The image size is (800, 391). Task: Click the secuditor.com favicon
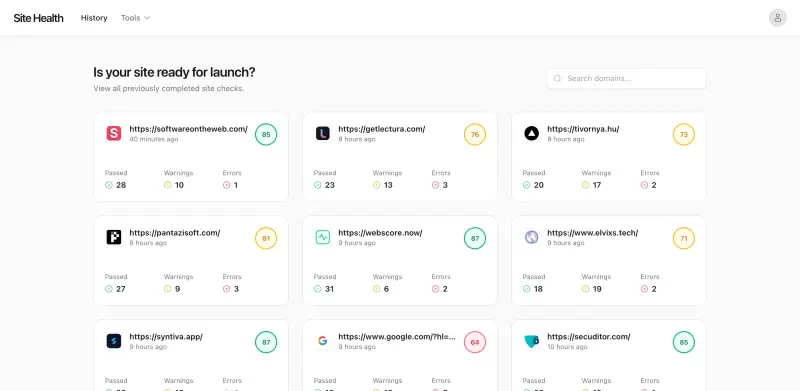pyautogui.click(x=532, y=341)
